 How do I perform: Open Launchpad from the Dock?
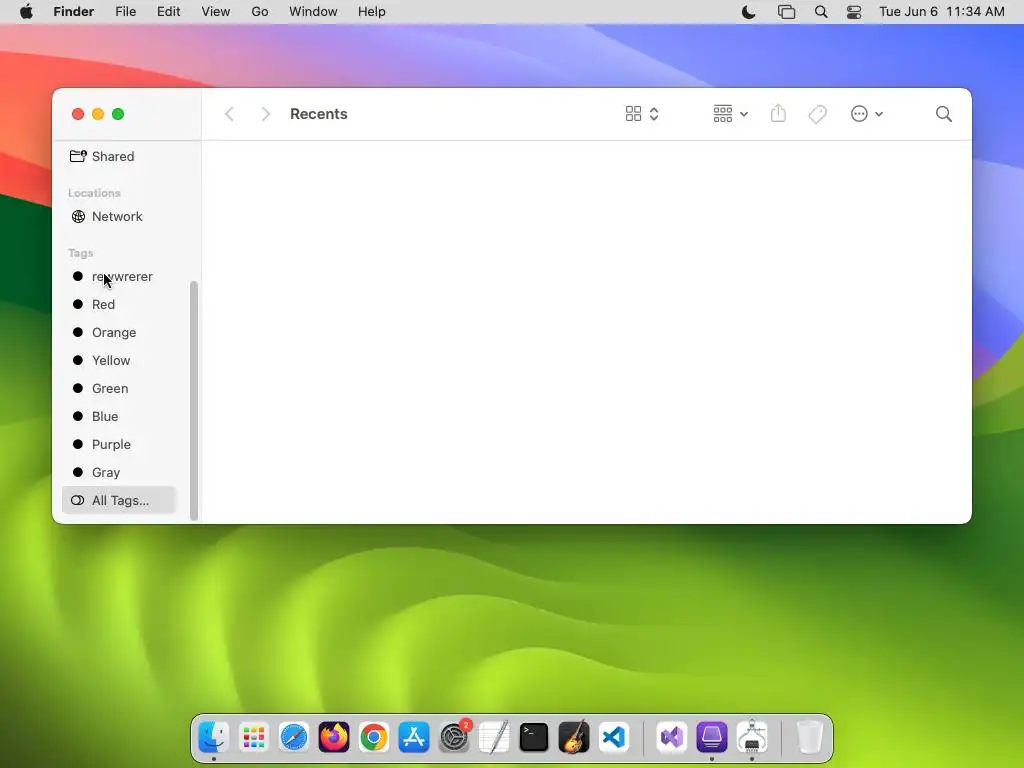253,737
